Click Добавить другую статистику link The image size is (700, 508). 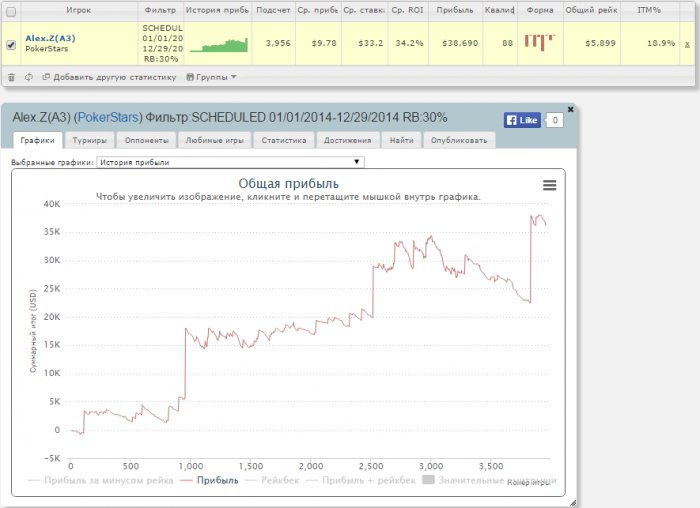point(108,77)
